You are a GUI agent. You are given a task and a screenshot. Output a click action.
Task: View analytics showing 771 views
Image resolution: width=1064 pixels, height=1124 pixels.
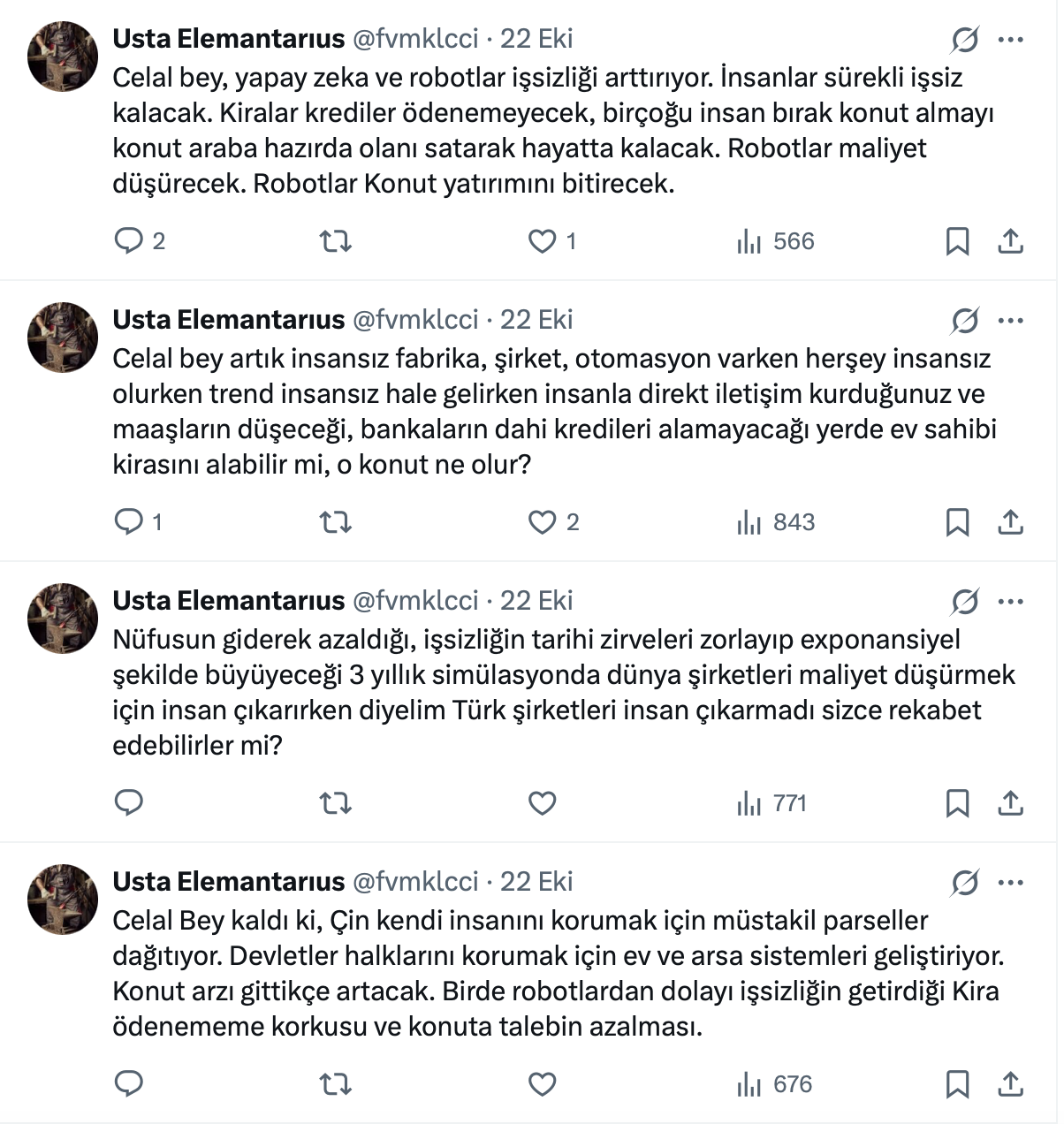[771, 803]
